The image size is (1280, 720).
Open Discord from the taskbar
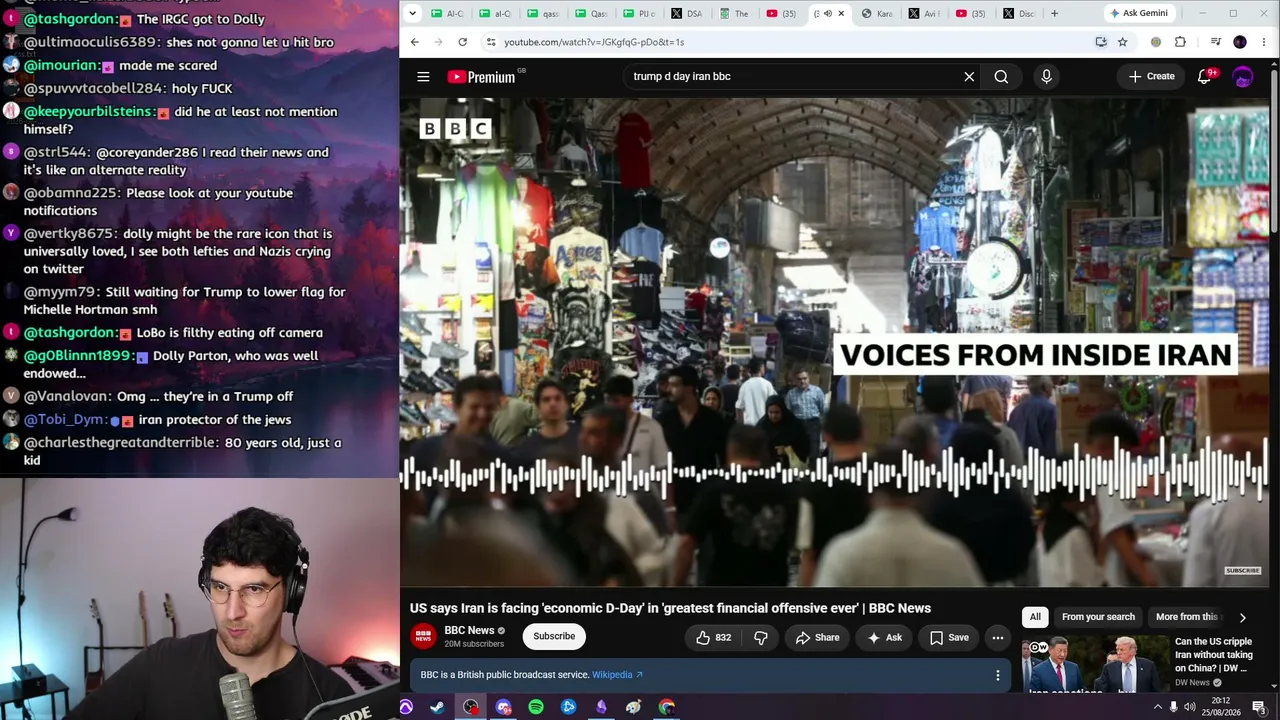click(x=503, y=707)
